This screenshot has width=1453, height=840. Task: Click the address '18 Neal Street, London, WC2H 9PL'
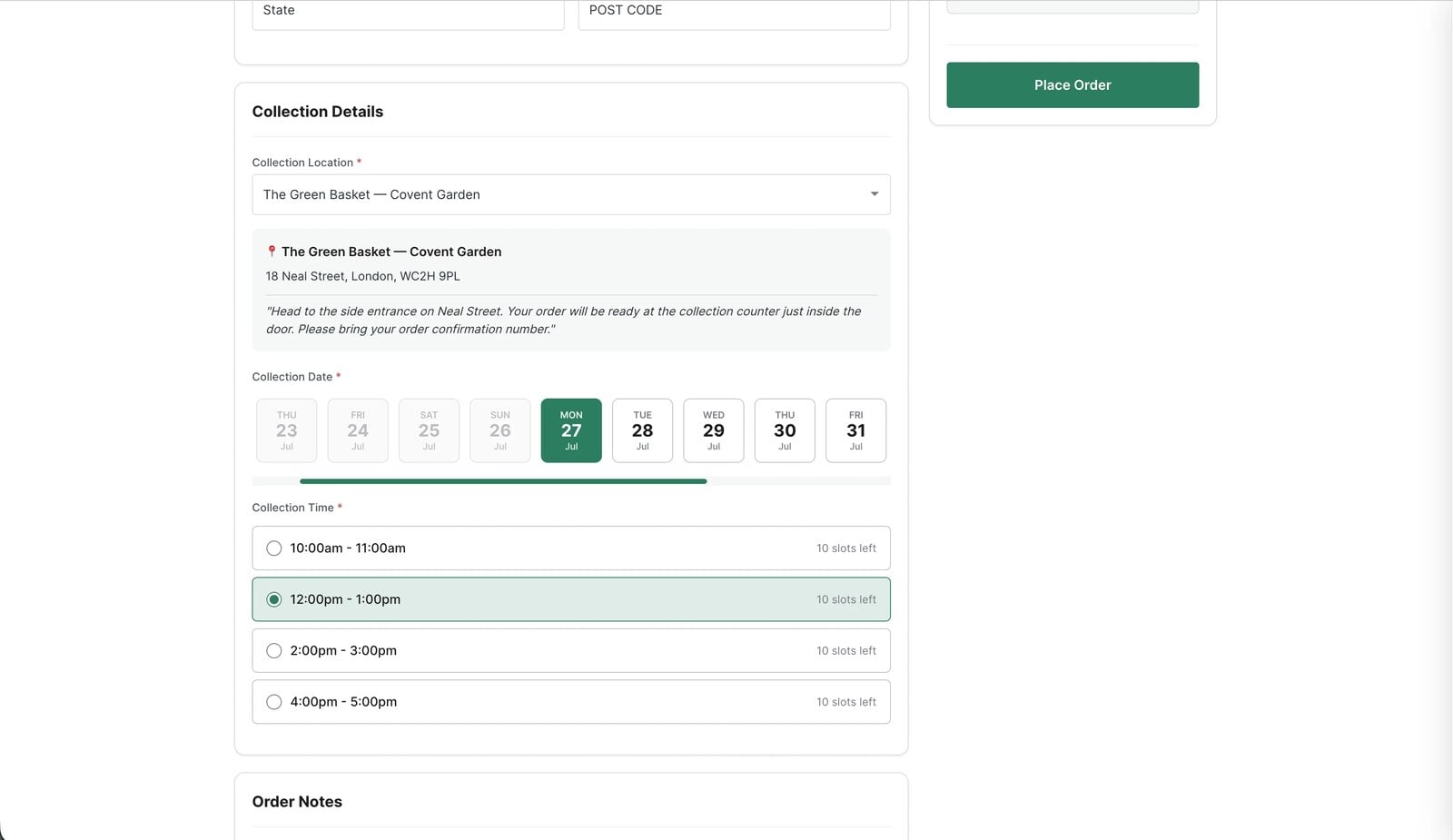[363, 276]
